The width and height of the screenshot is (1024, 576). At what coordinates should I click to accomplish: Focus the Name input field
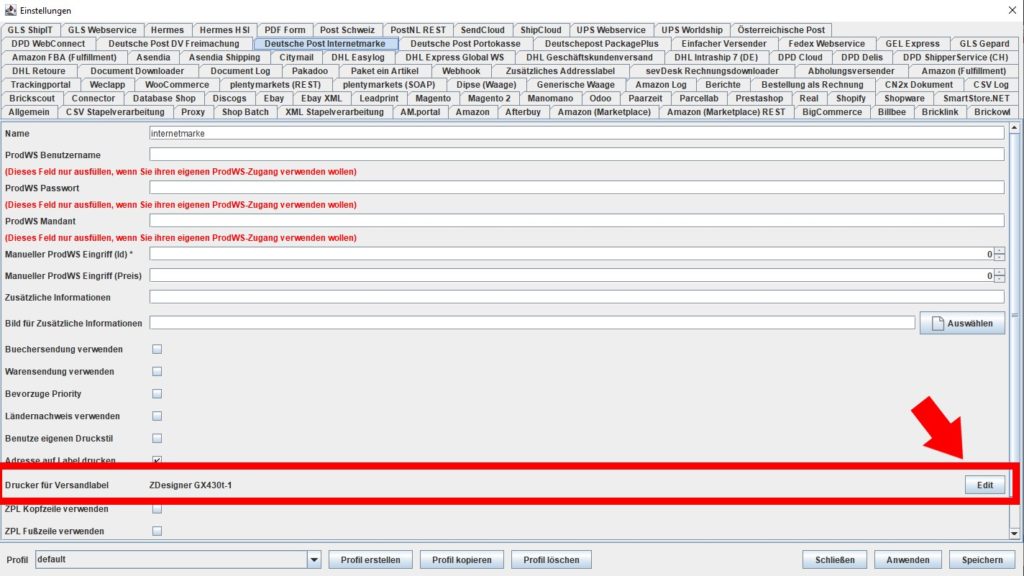point(577,133)
